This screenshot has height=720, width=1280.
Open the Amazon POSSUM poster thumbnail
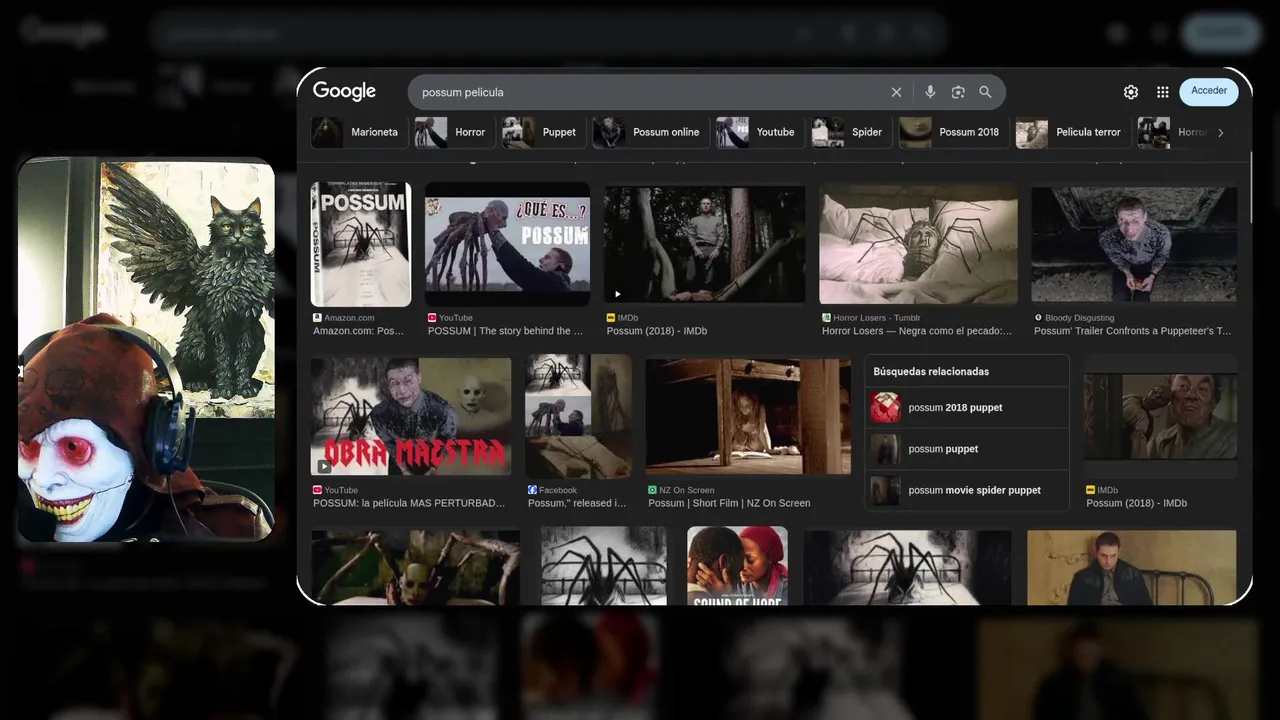click(x=361, y=244)
